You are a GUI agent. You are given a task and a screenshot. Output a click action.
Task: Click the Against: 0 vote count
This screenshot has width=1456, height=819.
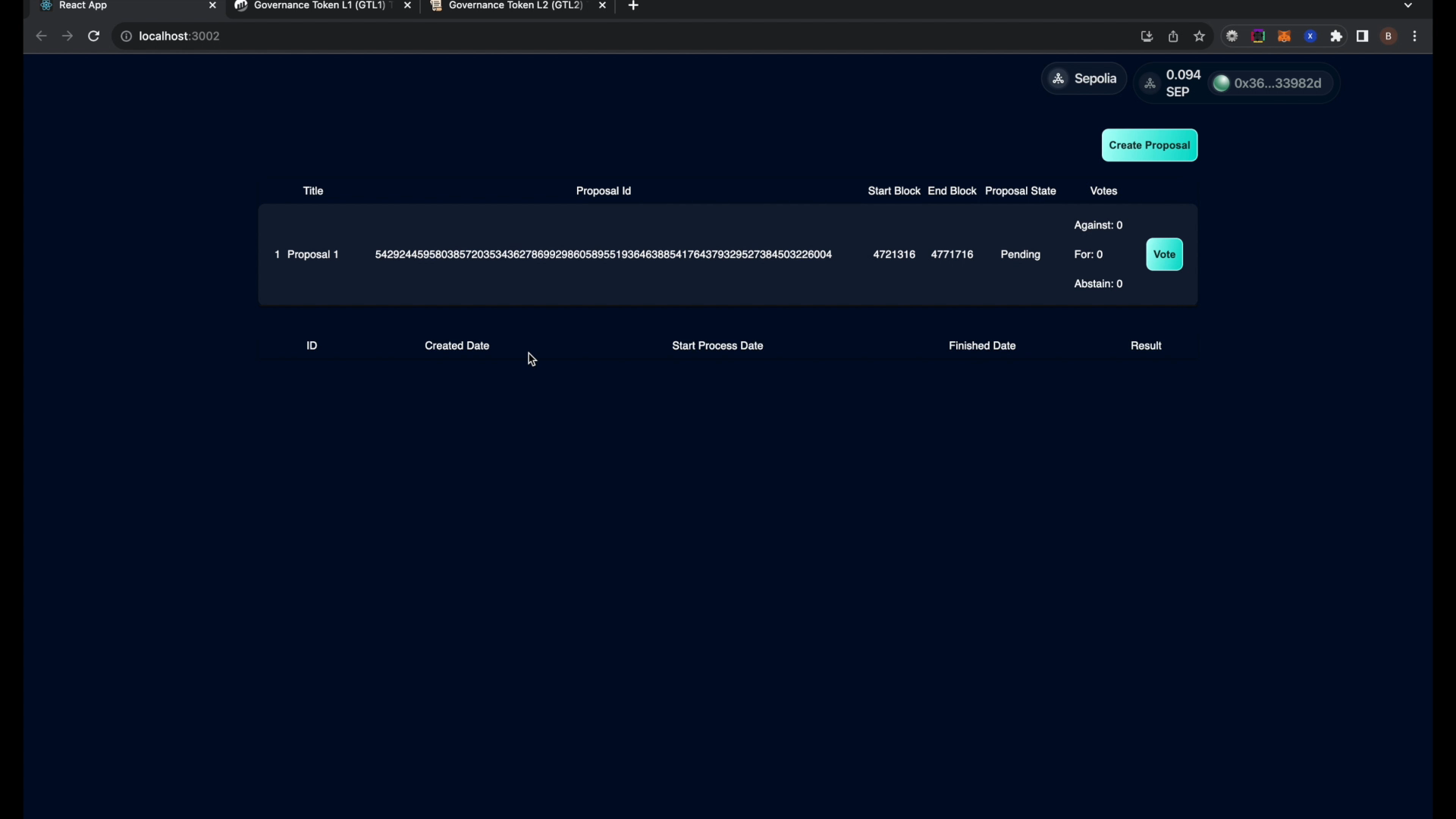tap(1098, 225)
